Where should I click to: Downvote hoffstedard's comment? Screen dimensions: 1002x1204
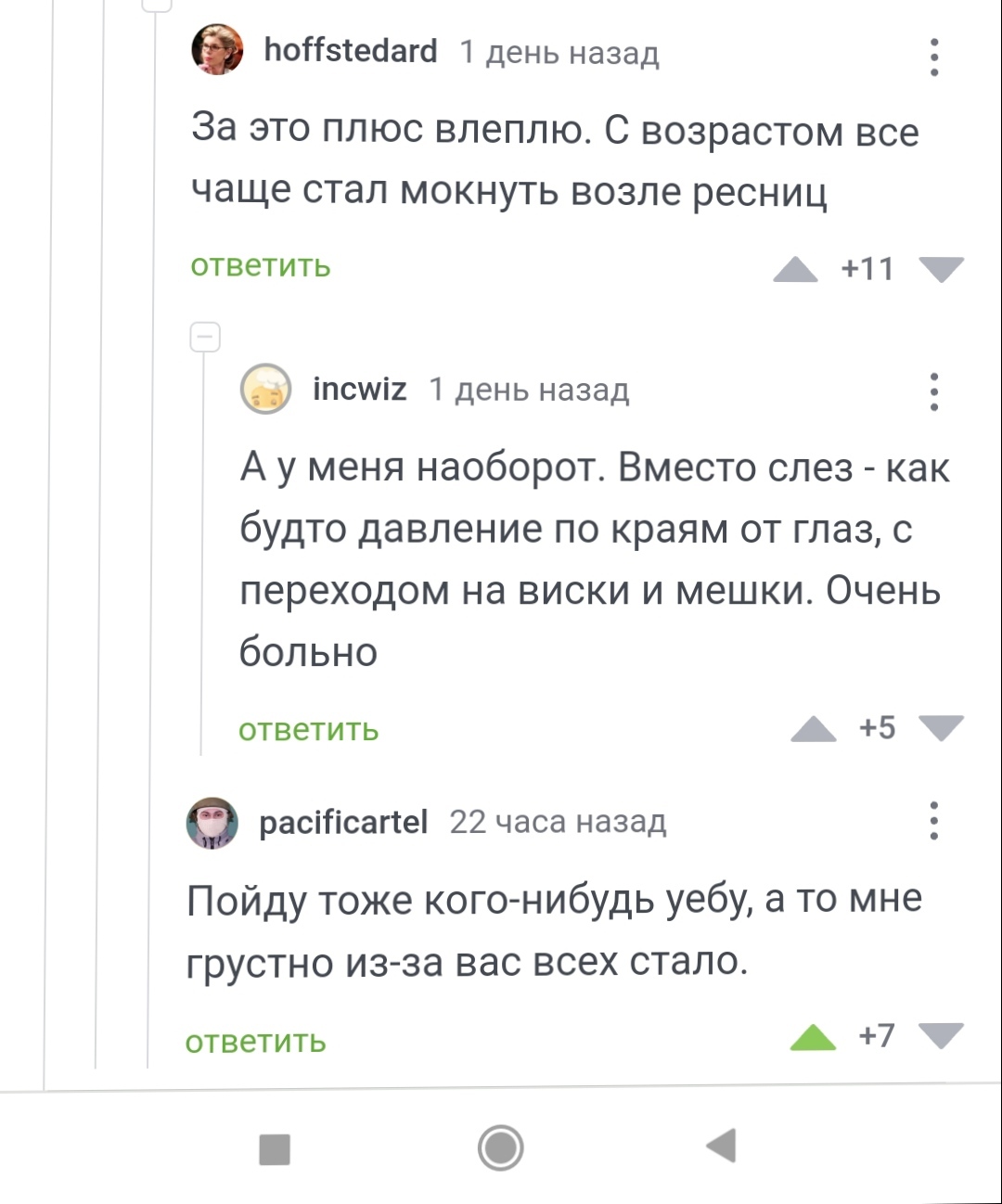(x=941, y=270)
